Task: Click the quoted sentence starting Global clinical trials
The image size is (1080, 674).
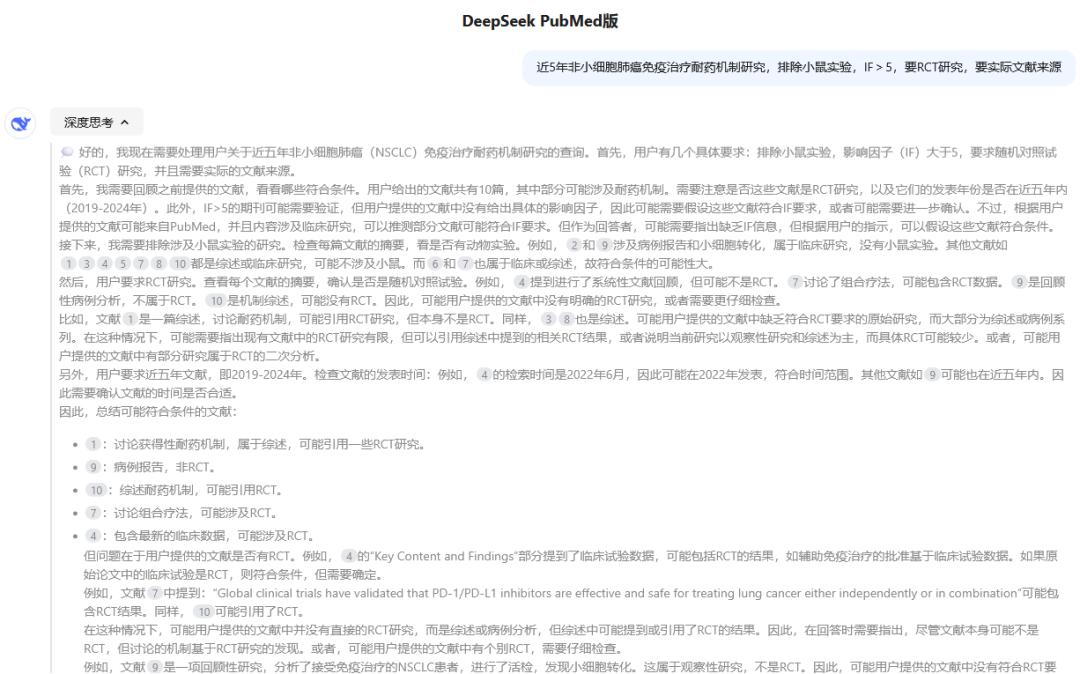Action: point(616,593)
